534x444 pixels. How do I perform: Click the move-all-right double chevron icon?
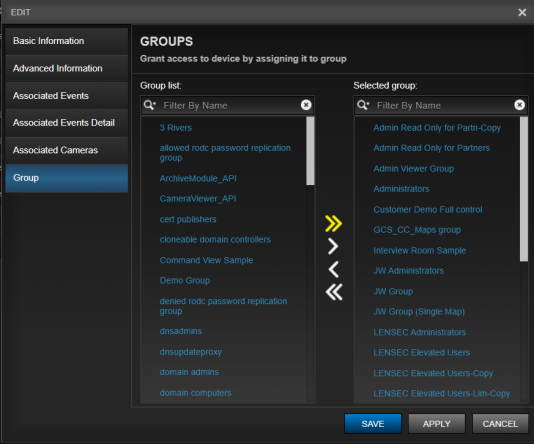(333, 224)
